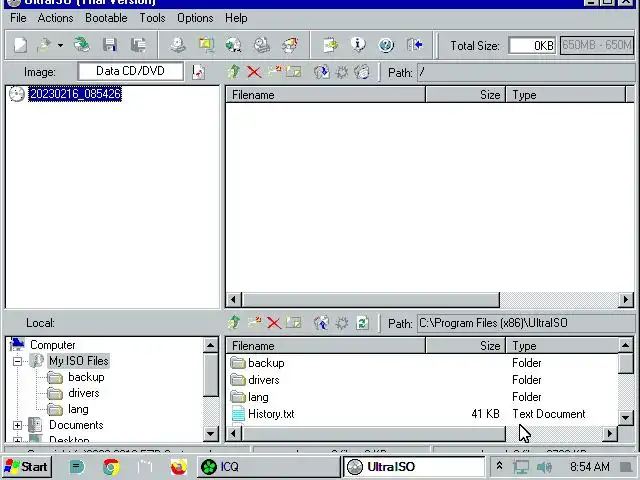The width and height of the screenshot is (640, 480).
Task: Click the Save floppy disk icon
Action: click(110, 45)
